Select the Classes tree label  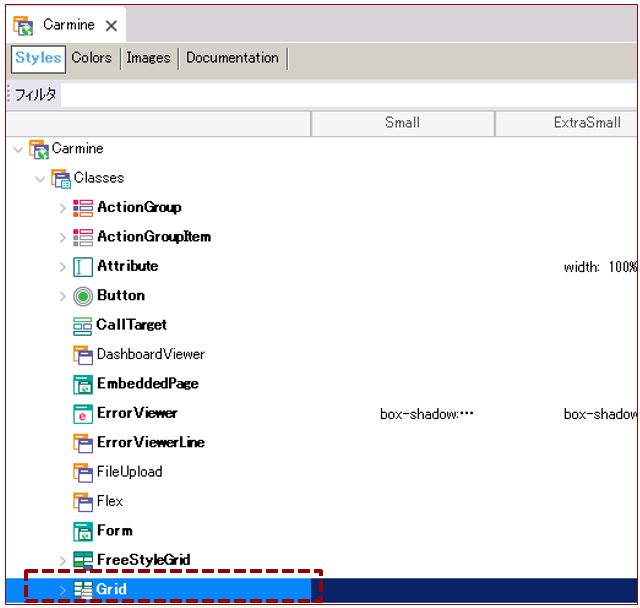point(99,178)
